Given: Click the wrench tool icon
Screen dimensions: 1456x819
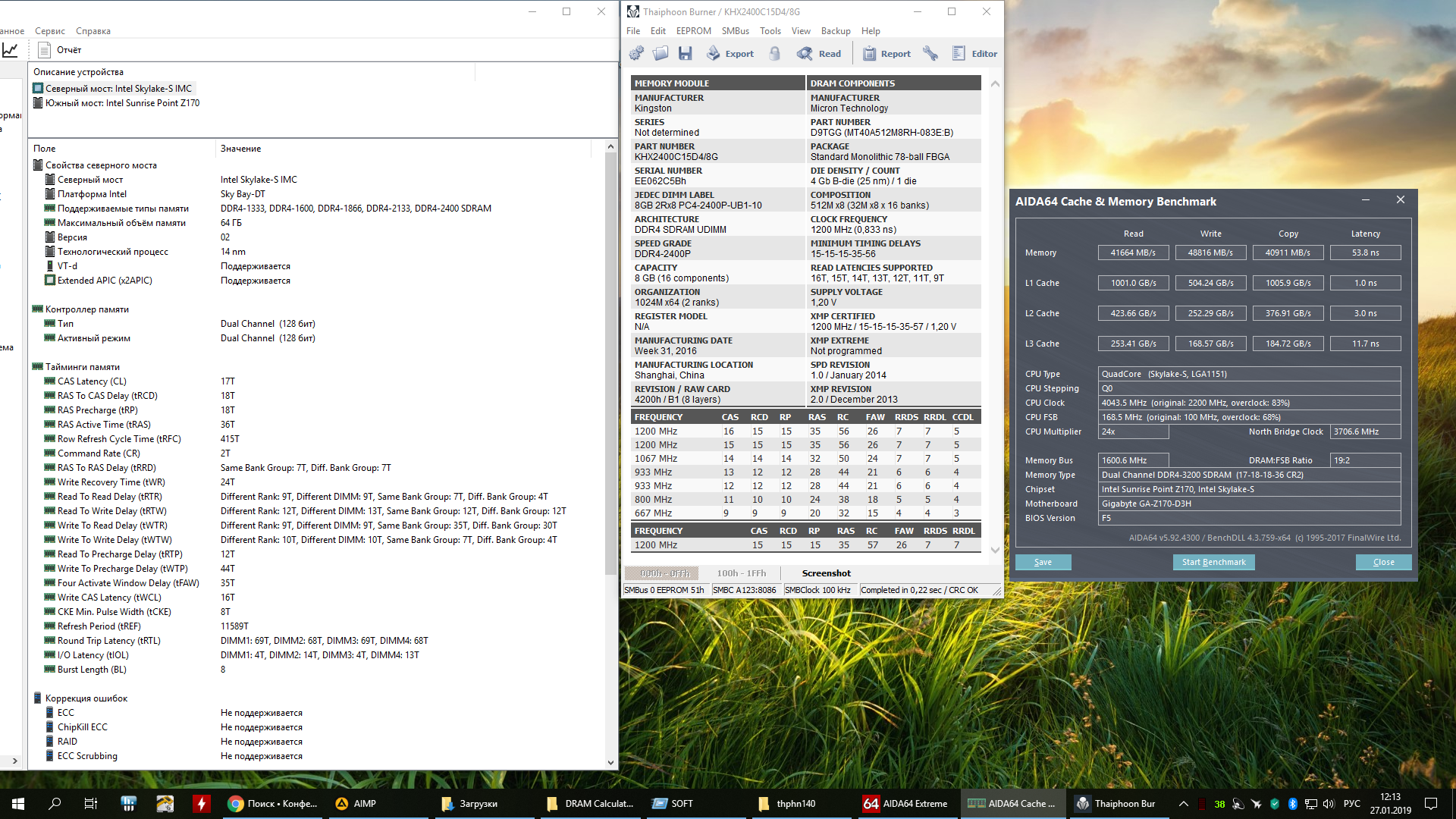Looking at the screenshot, I should 930,53.
